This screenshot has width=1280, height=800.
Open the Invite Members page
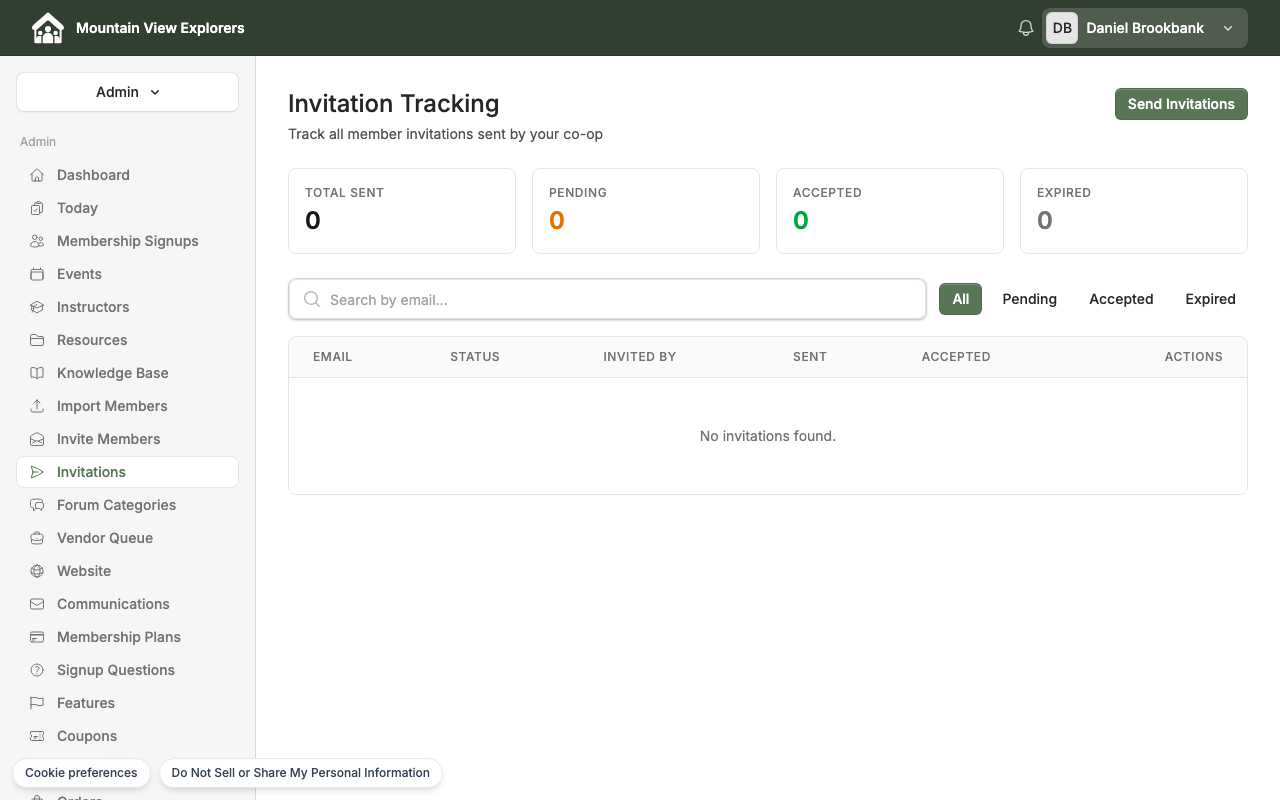(127, 439)
